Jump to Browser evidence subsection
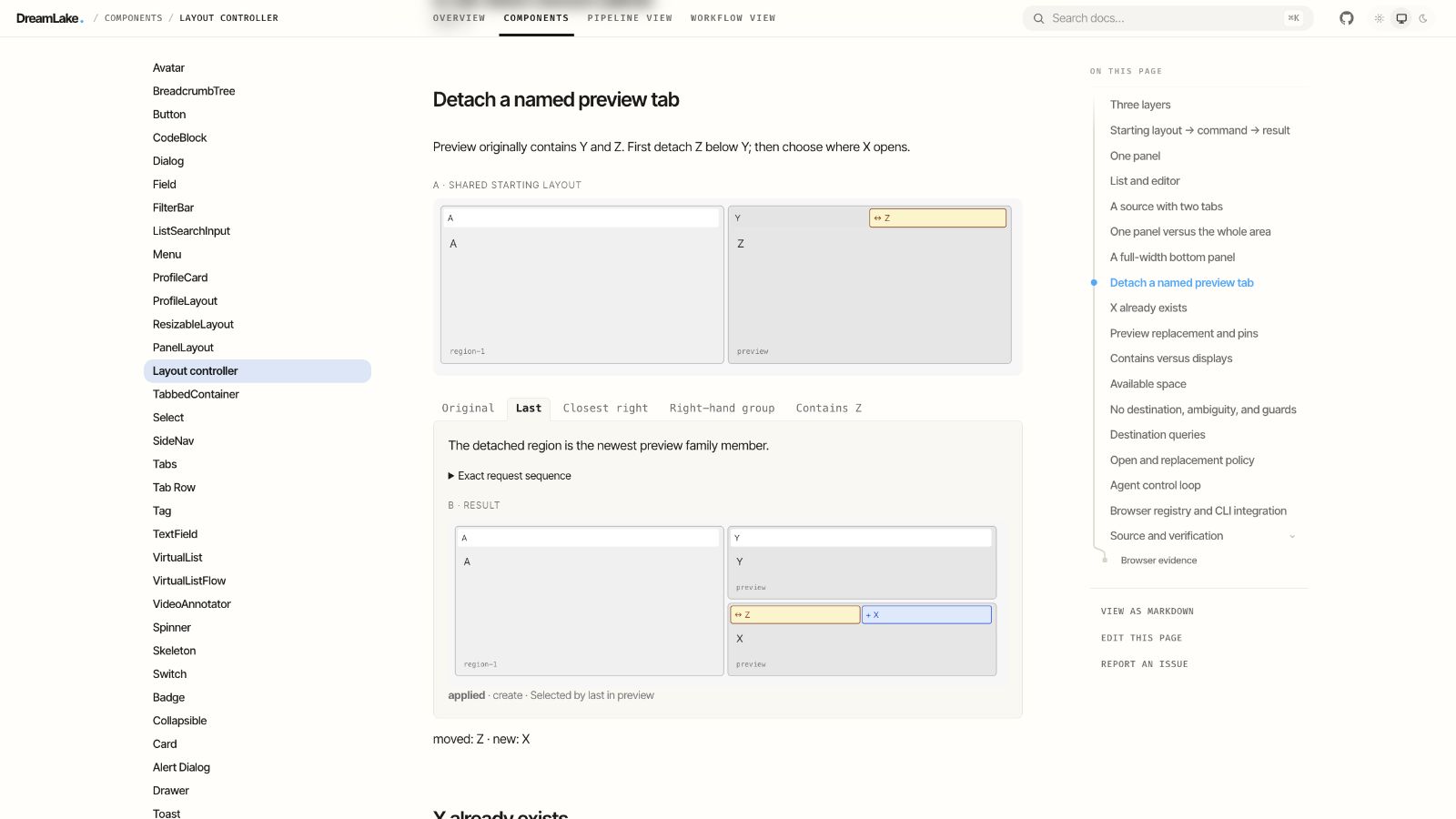1456x819 pixels. tap(1158, 561)
